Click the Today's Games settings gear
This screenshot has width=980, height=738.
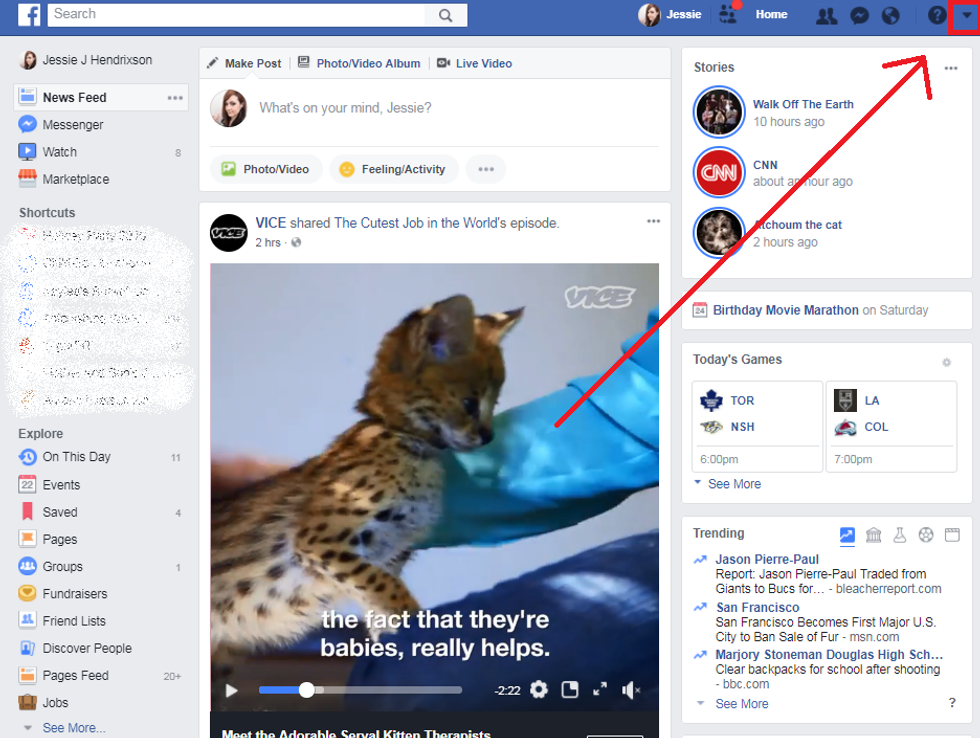946,362
